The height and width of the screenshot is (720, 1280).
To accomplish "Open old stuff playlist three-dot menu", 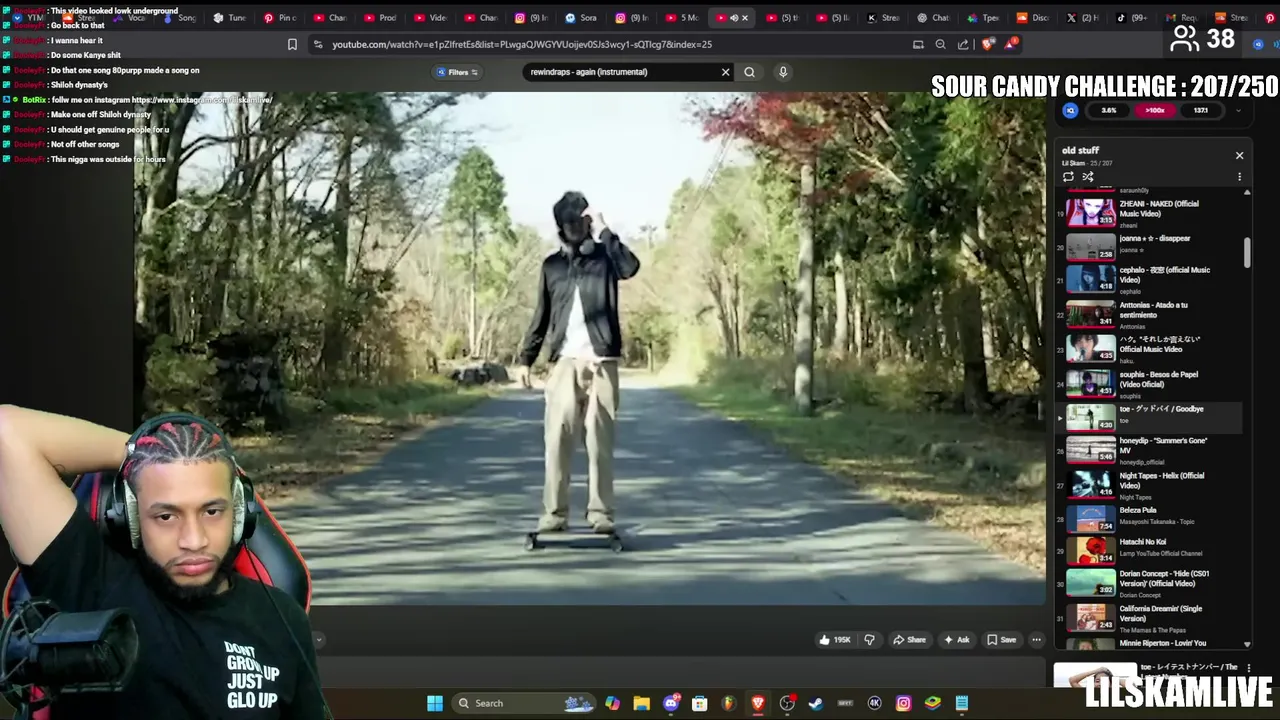I will 1239,177.
